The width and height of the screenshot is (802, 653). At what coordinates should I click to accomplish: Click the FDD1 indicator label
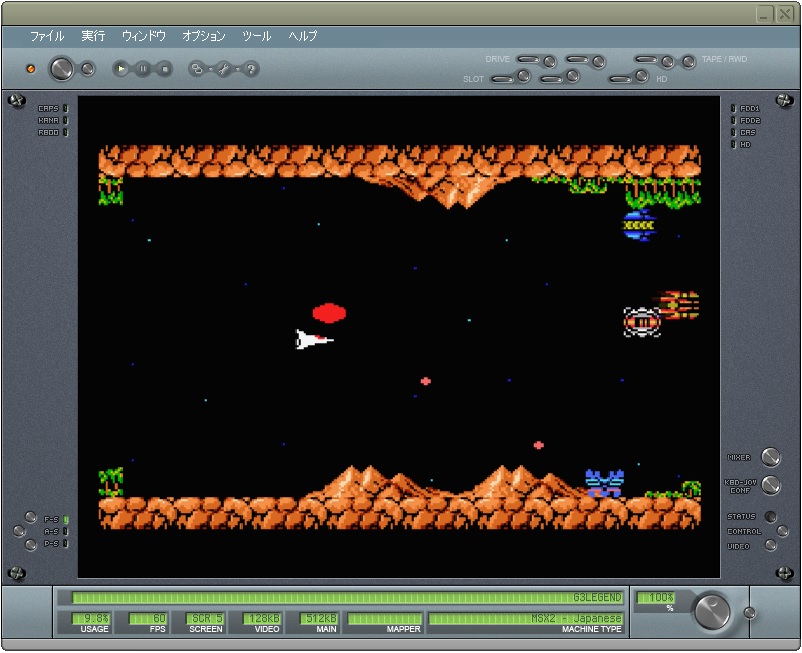pyautogui.click(x=750, y=108)
